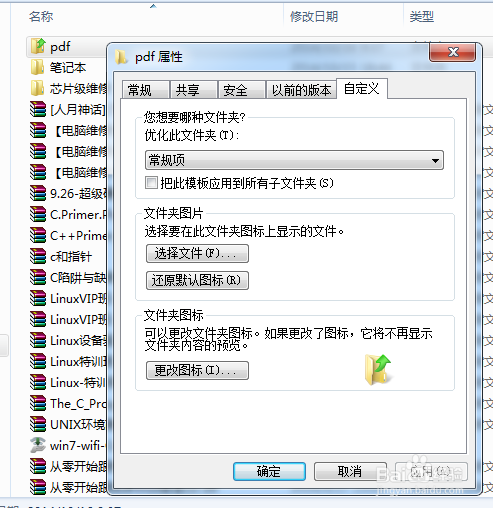Open the 常规项 folder type dropdown

pos(294,160)
